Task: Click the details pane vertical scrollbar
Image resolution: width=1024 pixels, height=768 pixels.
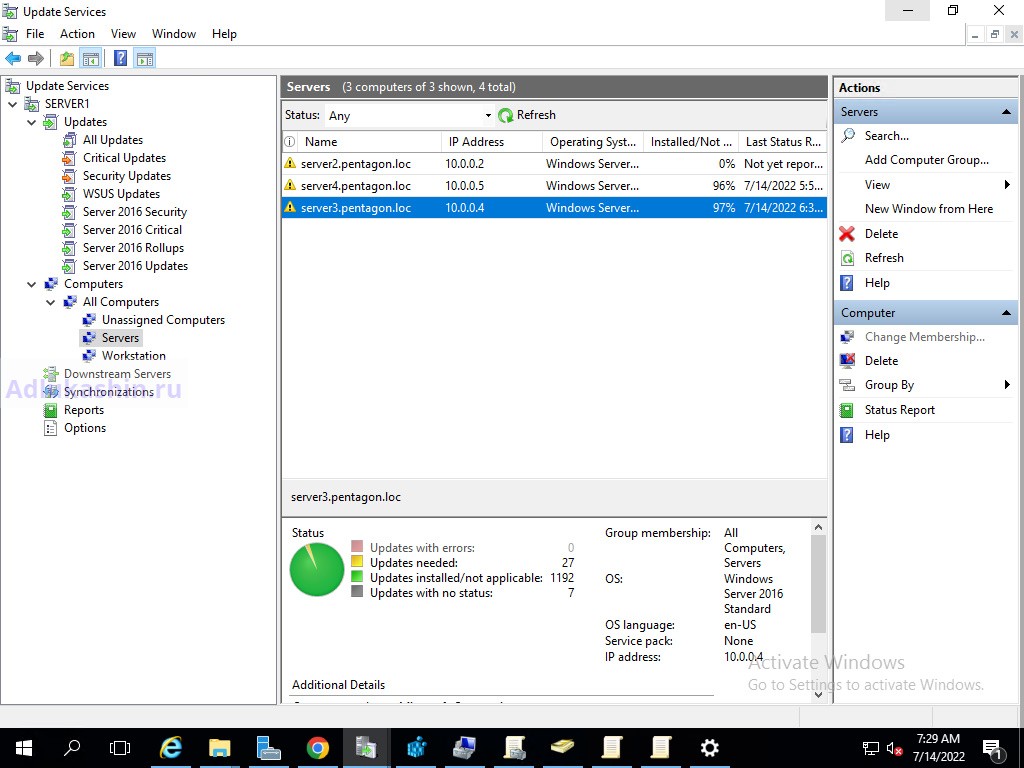Action: pos(818,585)
